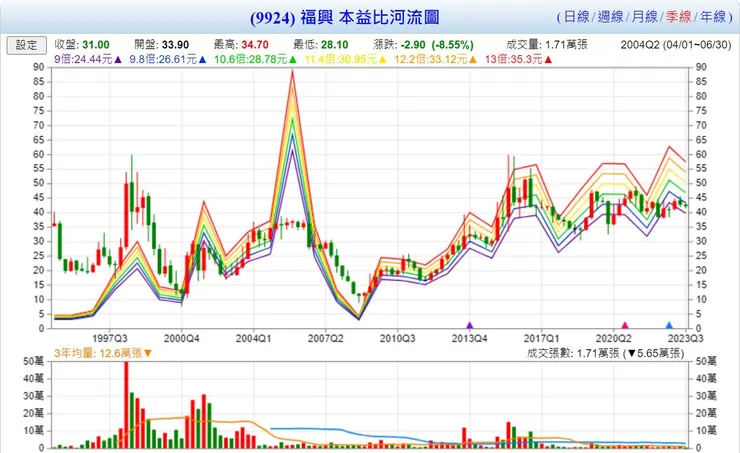Click the 2000Q4 axis label
The height and width of the screenshot is (453, 740).
pos(182,338)
